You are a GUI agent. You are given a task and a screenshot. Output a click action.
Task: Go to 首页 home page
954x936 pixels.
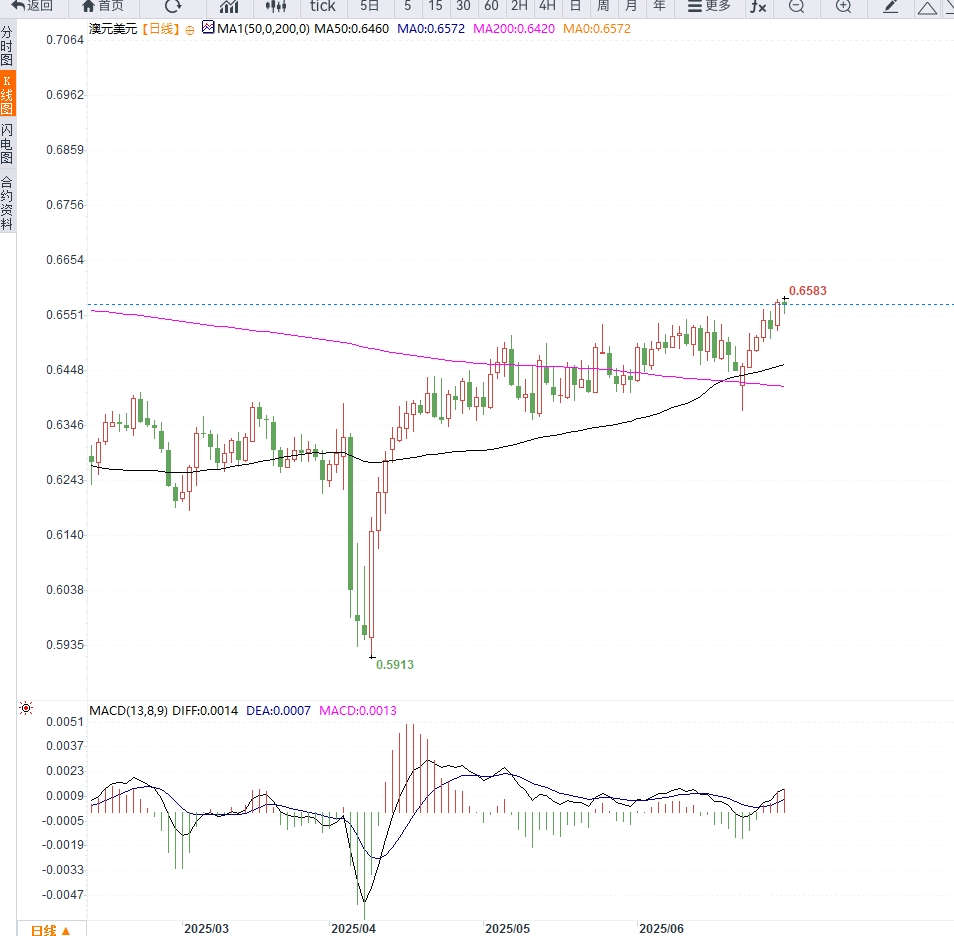(x=103, y=6)
